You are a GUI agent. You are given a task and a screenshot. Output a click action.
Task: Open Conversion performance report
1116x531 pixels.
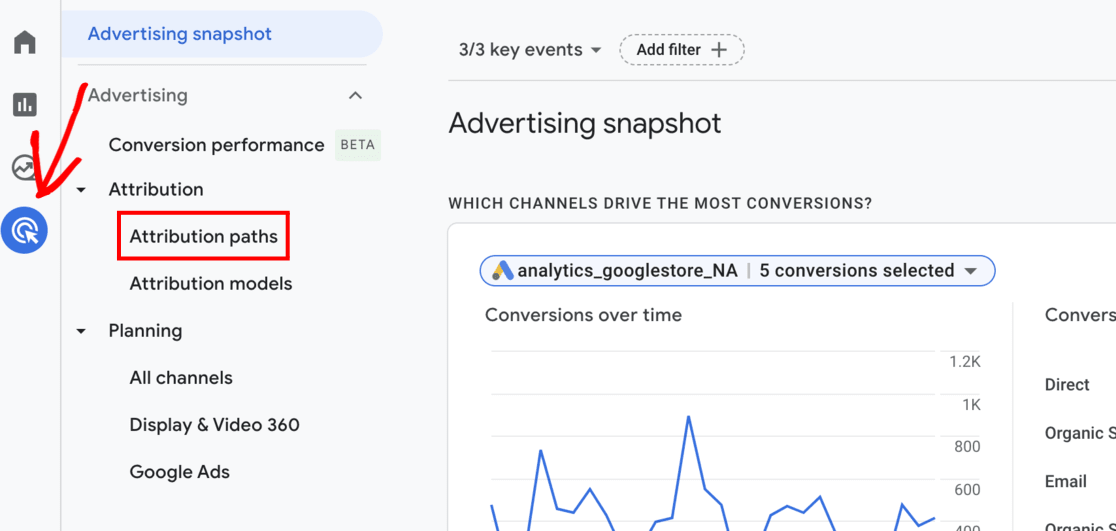coord(216,145)
